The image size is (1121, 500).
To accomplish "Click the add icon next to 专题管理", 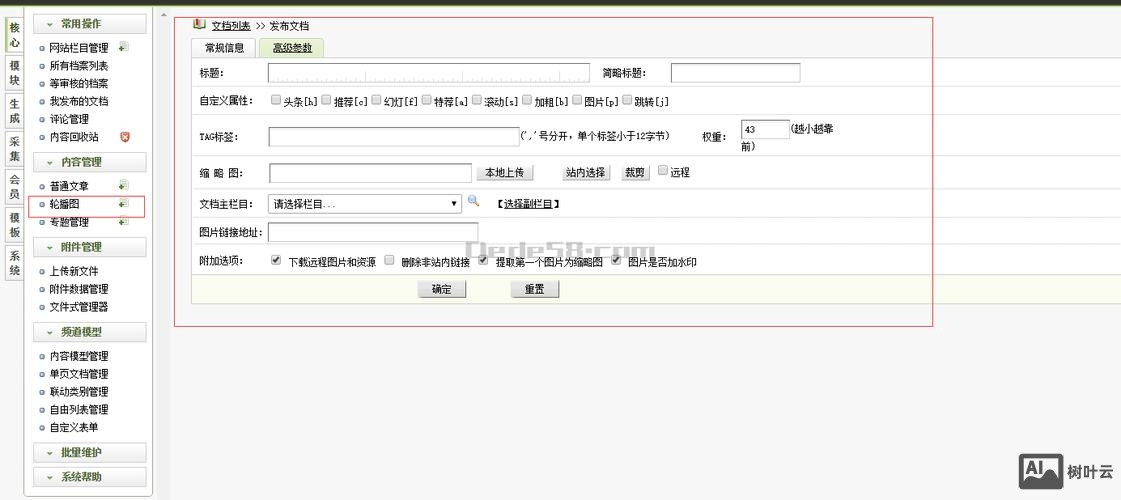I will coord(124,222).
